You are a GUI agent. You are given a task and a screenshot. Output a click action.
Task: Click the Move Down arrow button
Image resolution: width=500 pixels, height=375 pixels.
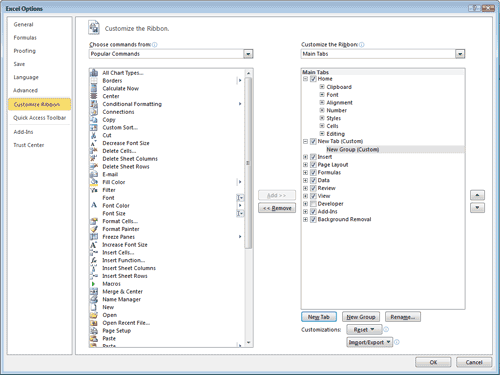[477, 208]
